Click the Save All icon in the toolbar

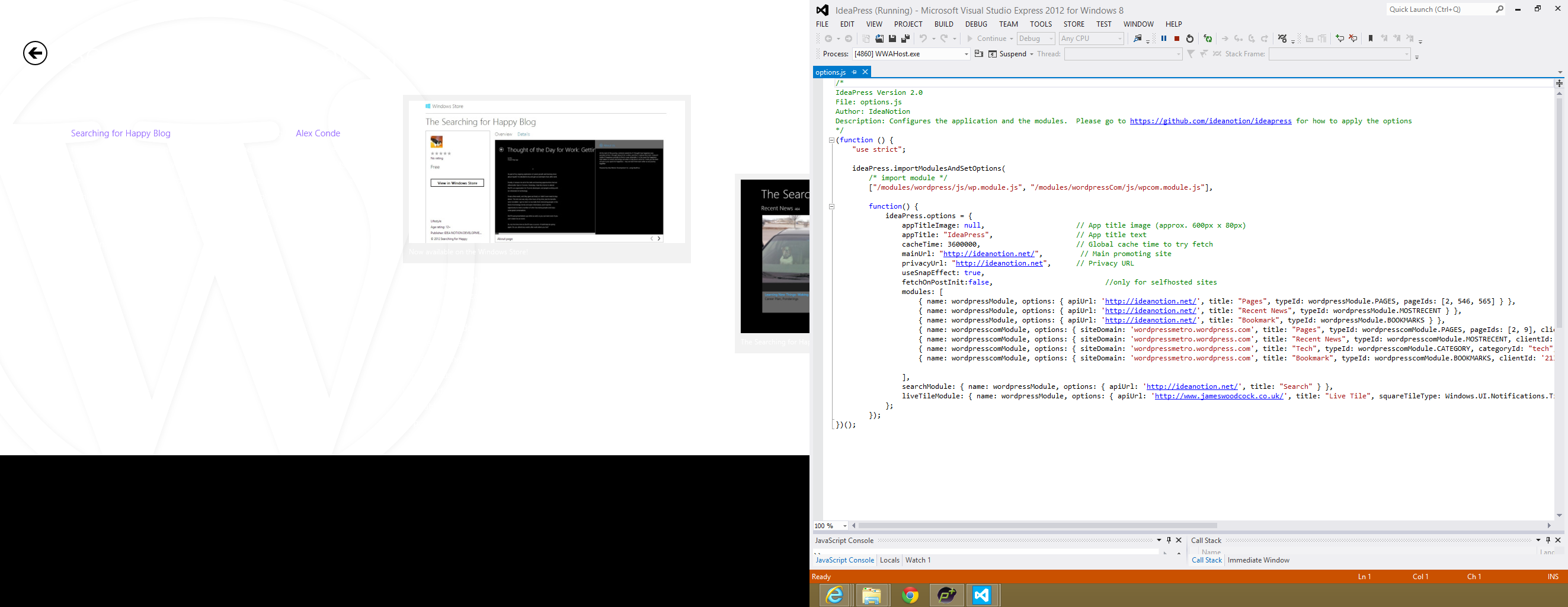pyautogui.click(x=905, y=39)
